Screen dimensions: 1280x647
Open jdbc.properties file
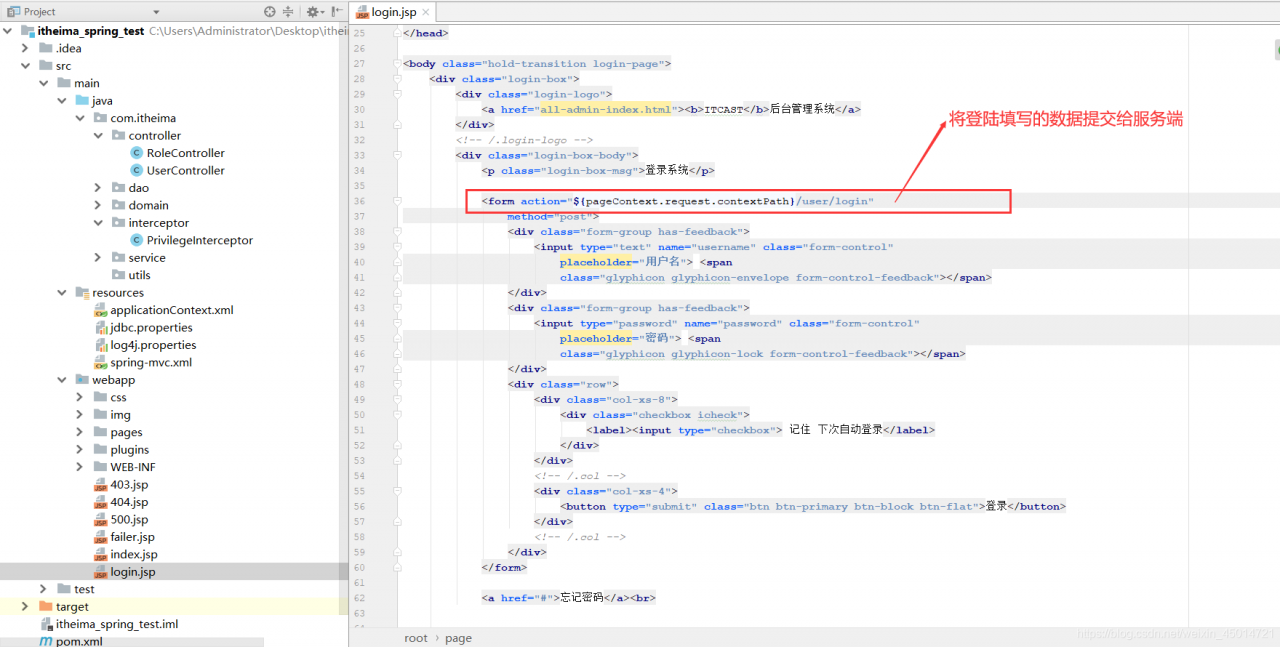143,328
